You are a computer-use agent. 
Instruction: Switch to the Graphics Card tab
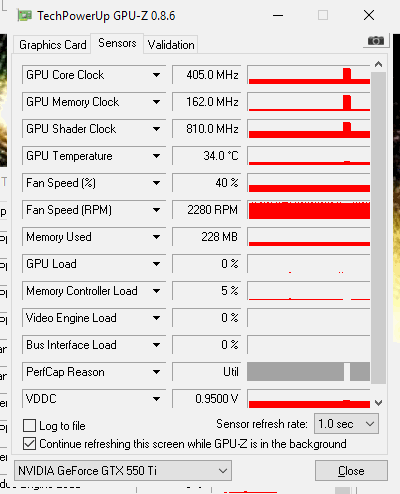[x=52, y=45]
